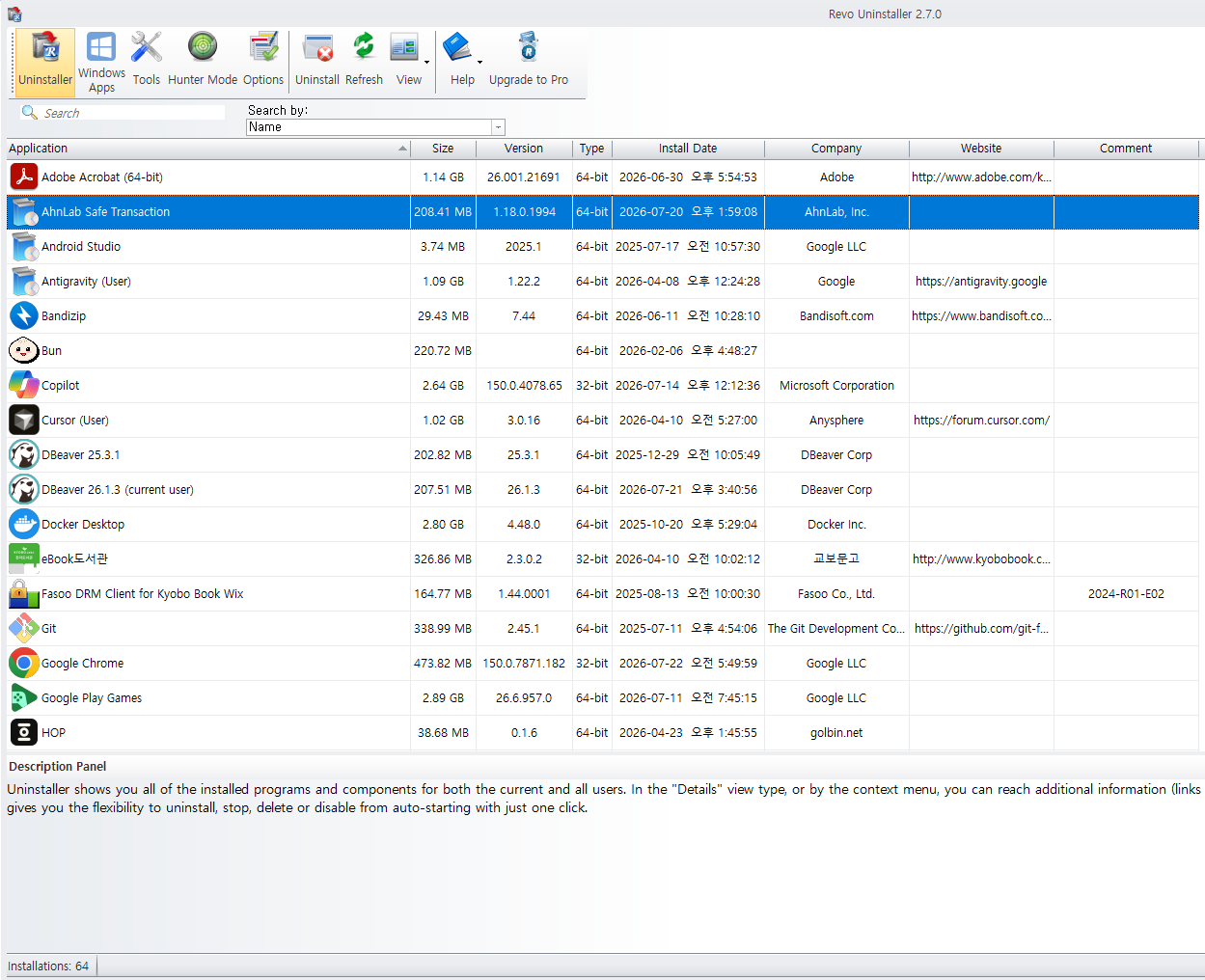Image resolution: width=1205 pixels, height=980 pixels.
Task: Select the eBook도서관 icon
Action: [x=24, y=558]
